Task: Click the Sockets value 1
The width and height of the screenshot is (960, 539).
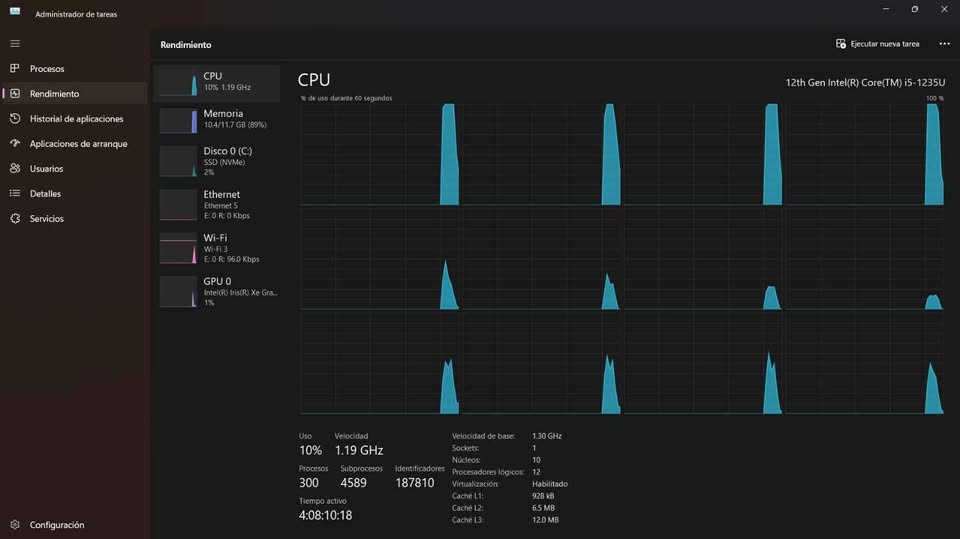Action: (534, 448)
